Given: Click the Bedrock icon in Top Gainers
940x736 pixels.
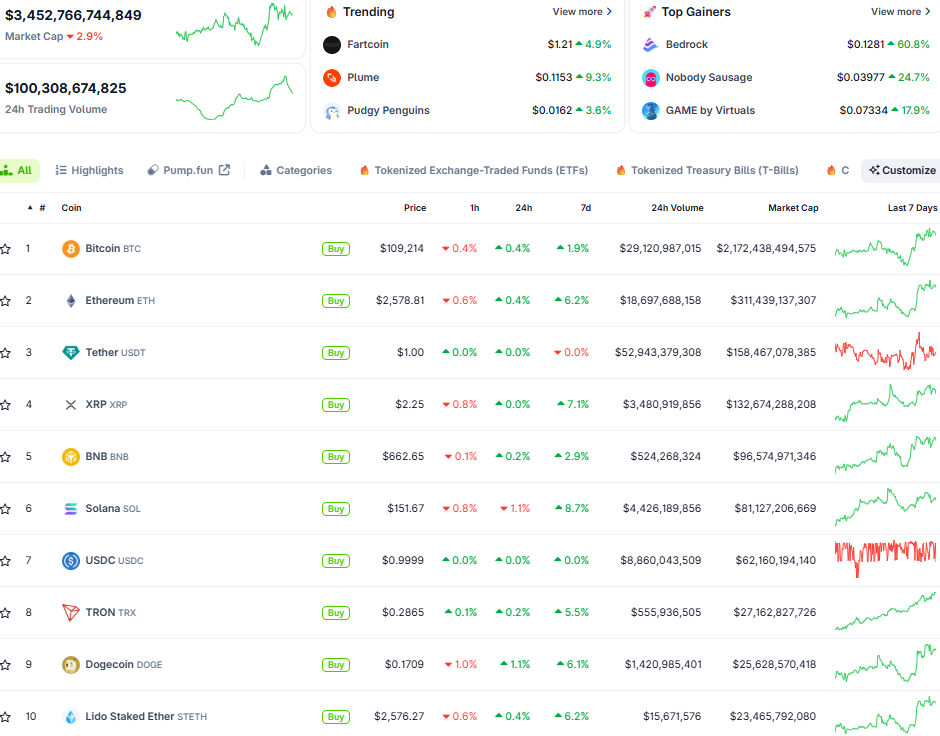Looking at the screenshot, I should click(650, 45).
